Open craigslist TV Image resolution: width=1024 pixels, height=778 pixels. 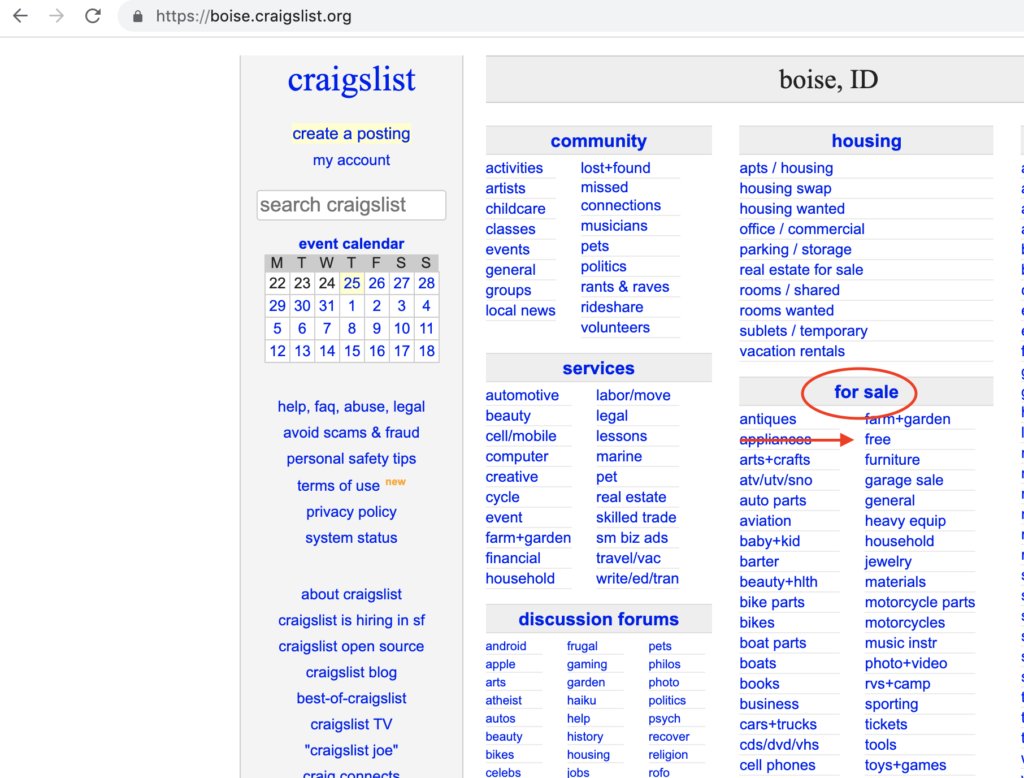tap(351, 724)
